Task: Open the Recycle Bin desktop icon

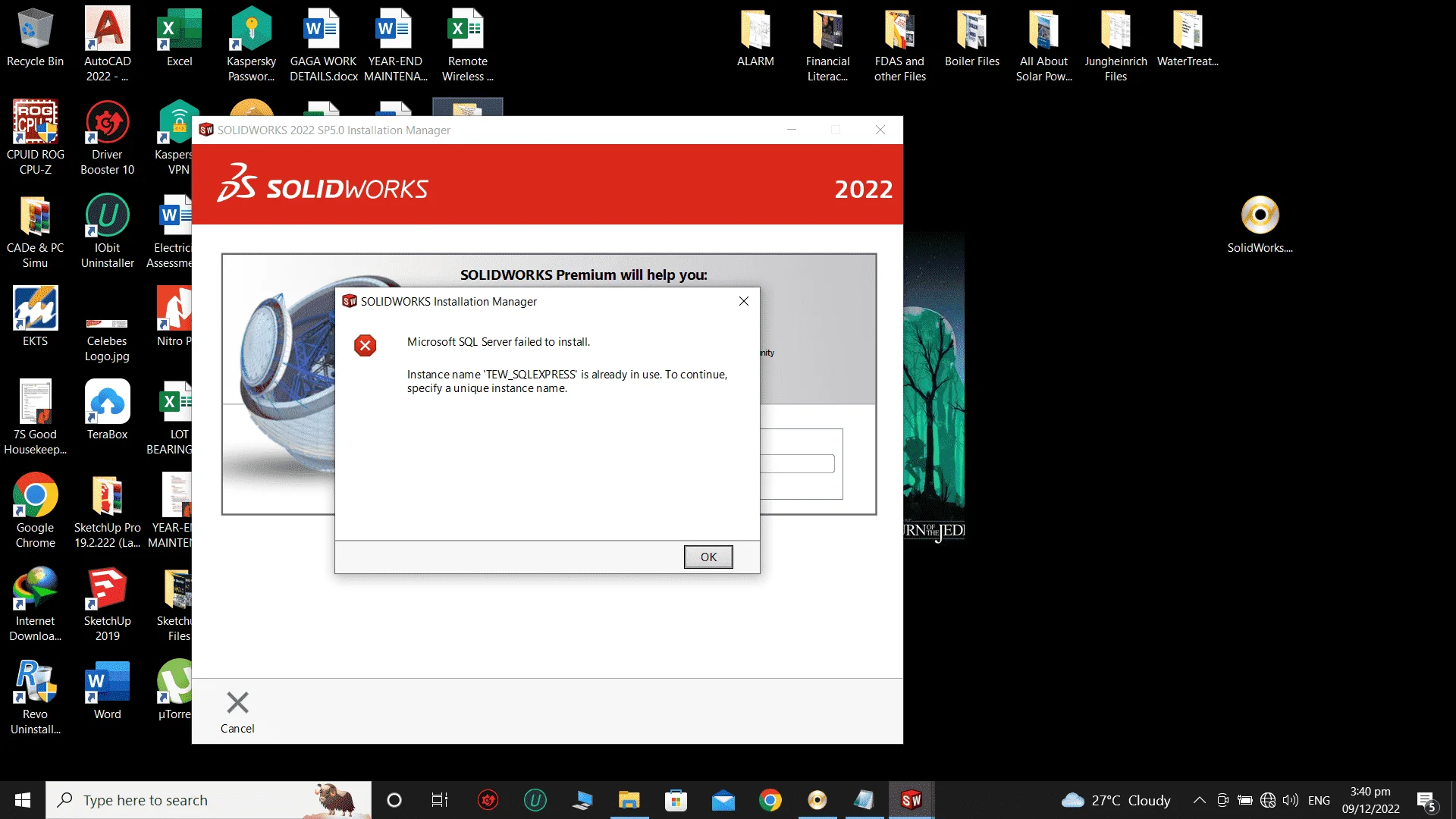Action: coord(35,38)
